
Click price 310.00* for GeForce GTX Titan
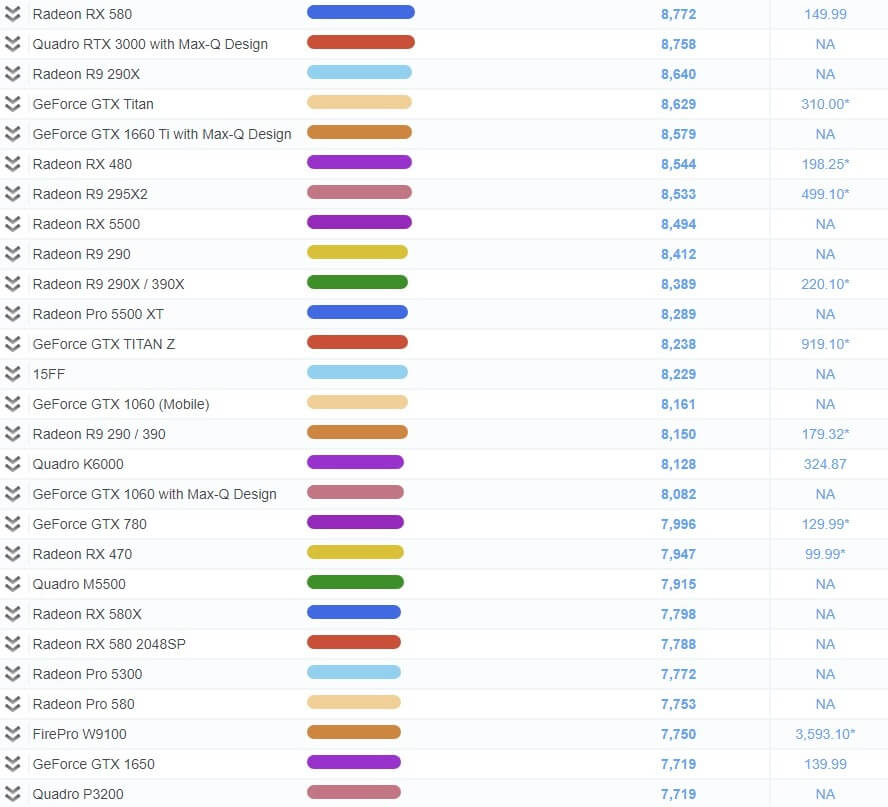(825, 104)
